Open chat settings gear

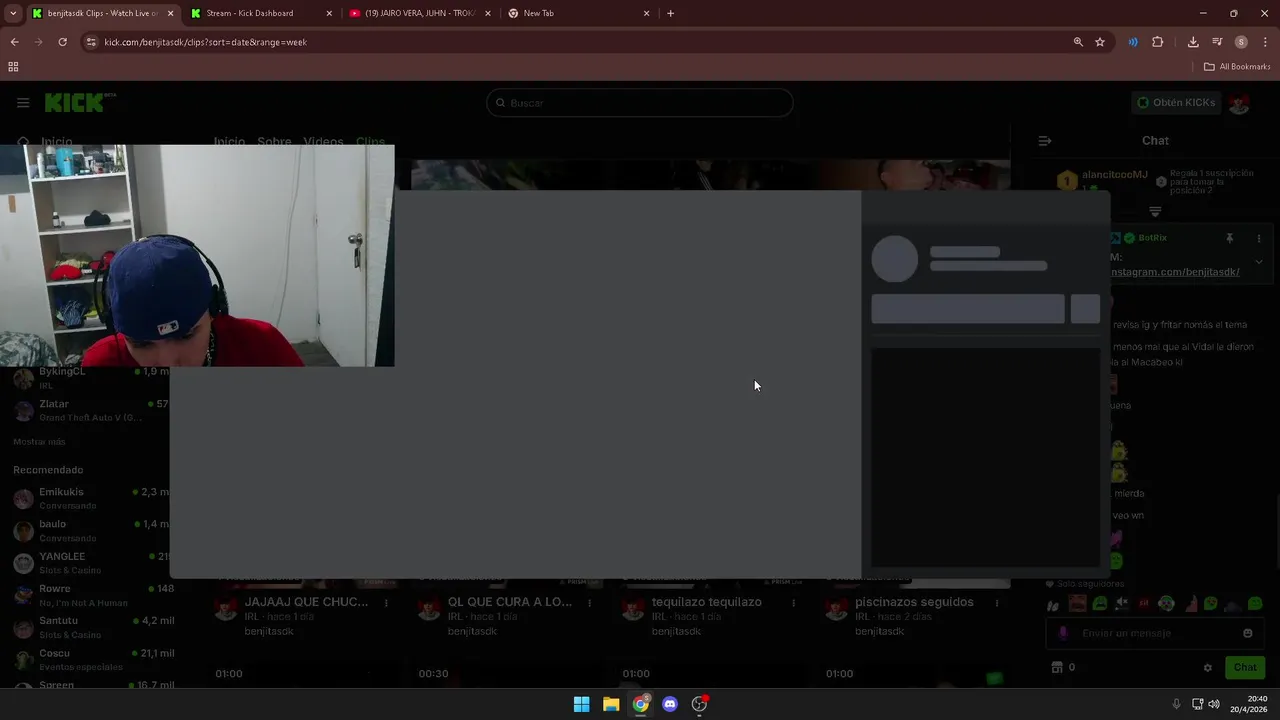1207,667
